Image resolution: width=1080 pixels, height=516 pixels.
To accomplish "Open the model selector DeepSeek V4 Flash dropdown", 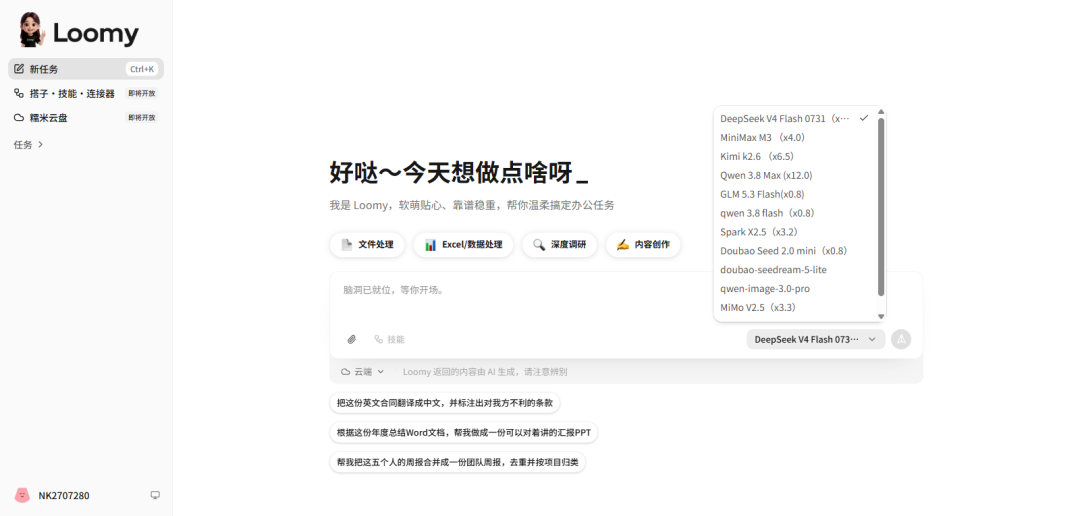I will click(816, 340).
